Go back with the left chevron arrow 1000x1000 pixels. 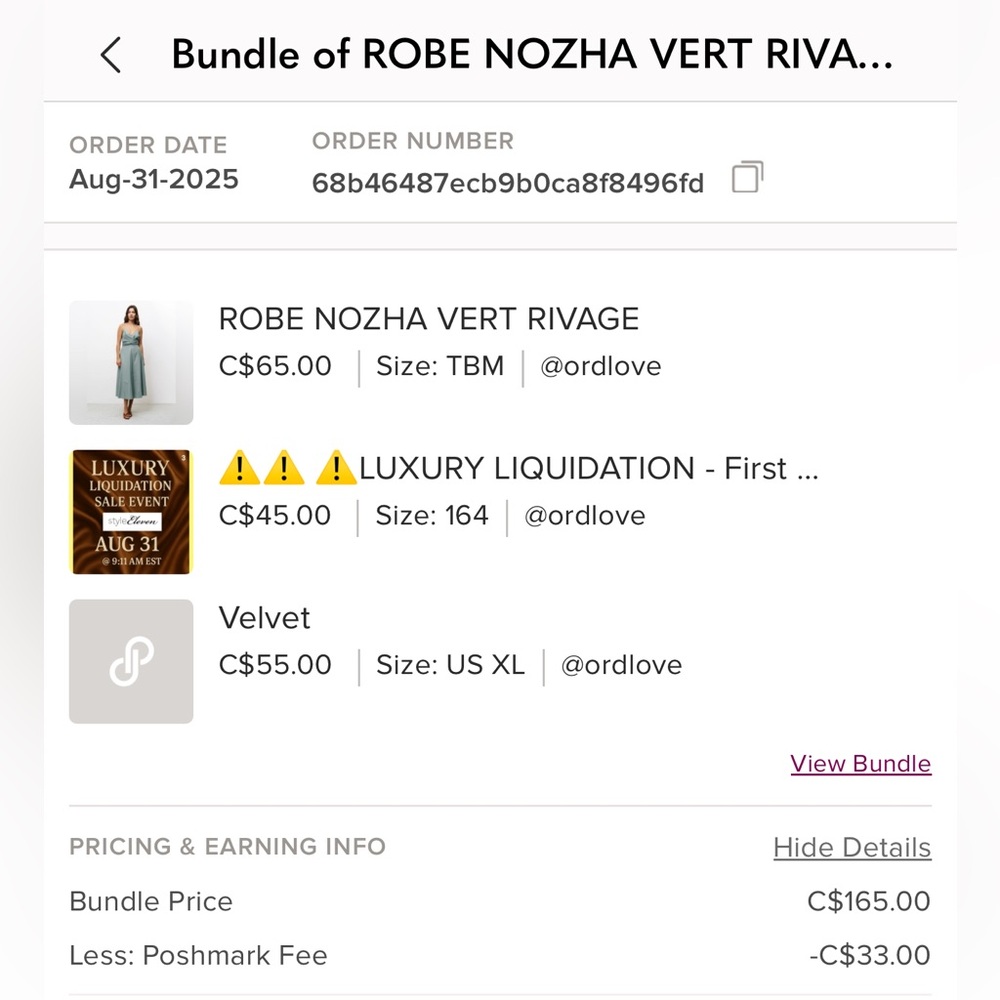[111, 55]
